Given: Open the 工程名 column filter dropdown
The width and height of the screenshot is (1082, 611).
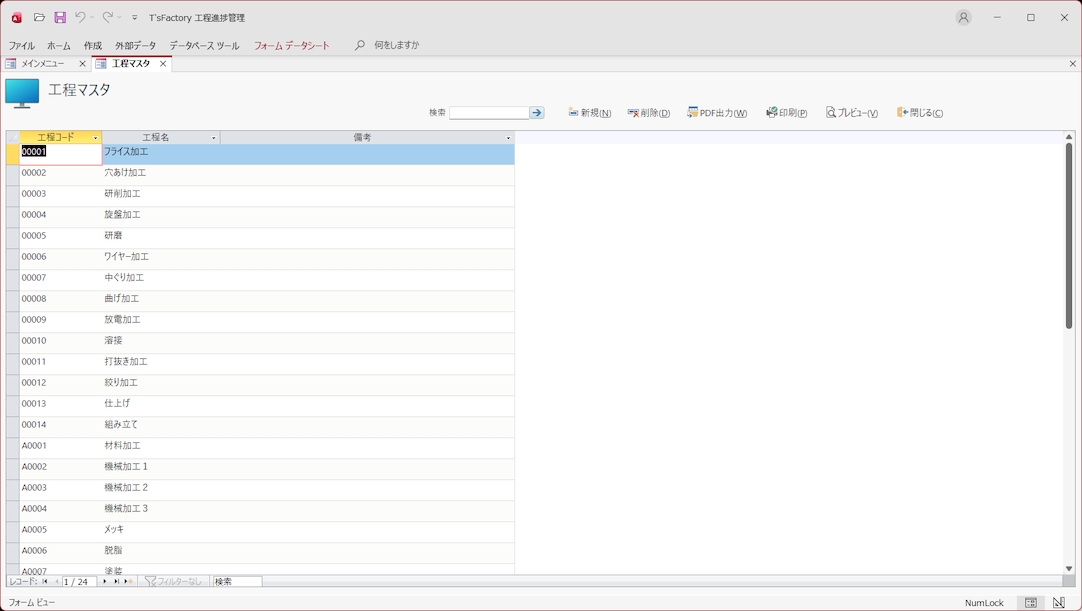Looking at the screenshot, I should coord(214,138).
